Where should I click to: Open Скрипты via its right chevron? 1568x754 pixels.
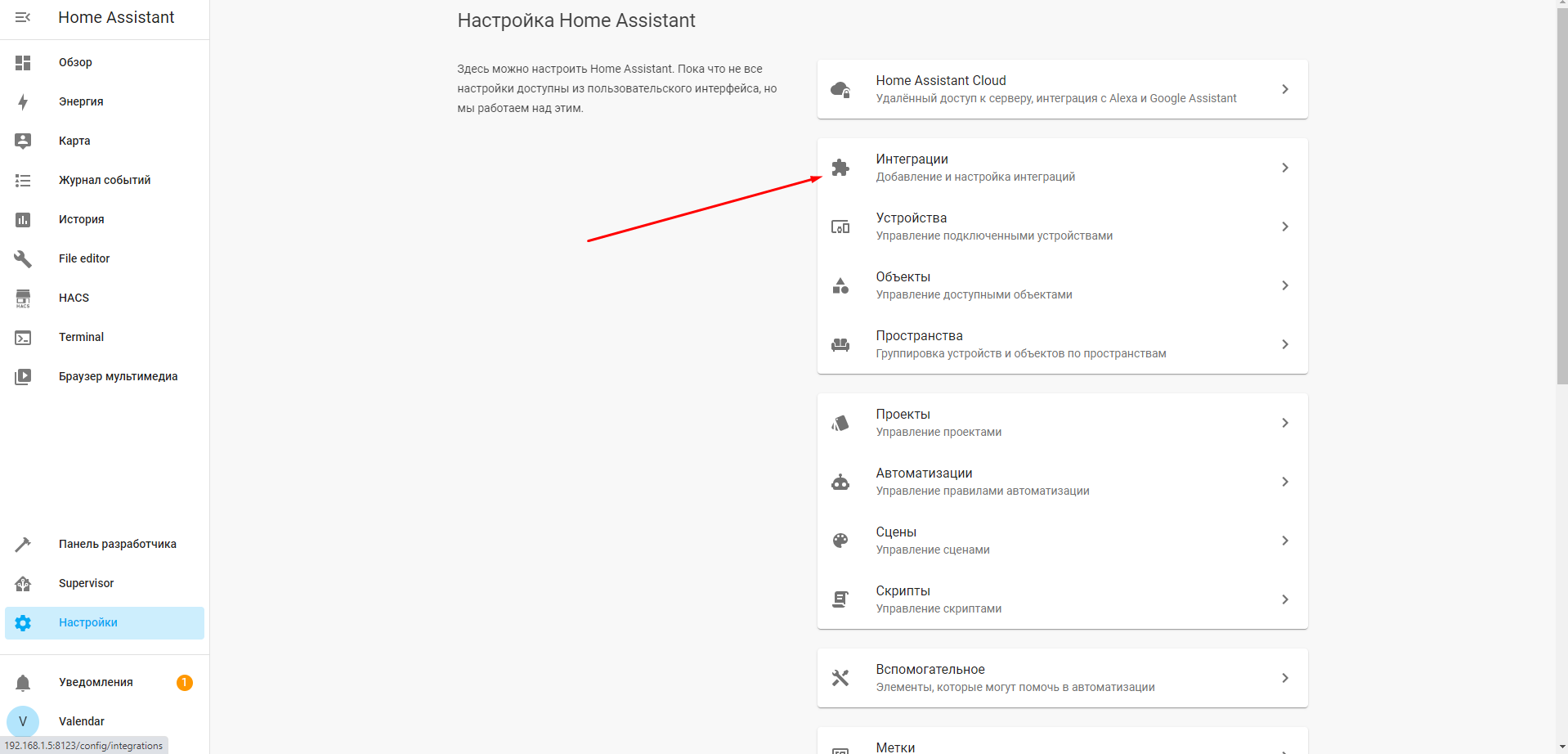[x=1285, y=599]
